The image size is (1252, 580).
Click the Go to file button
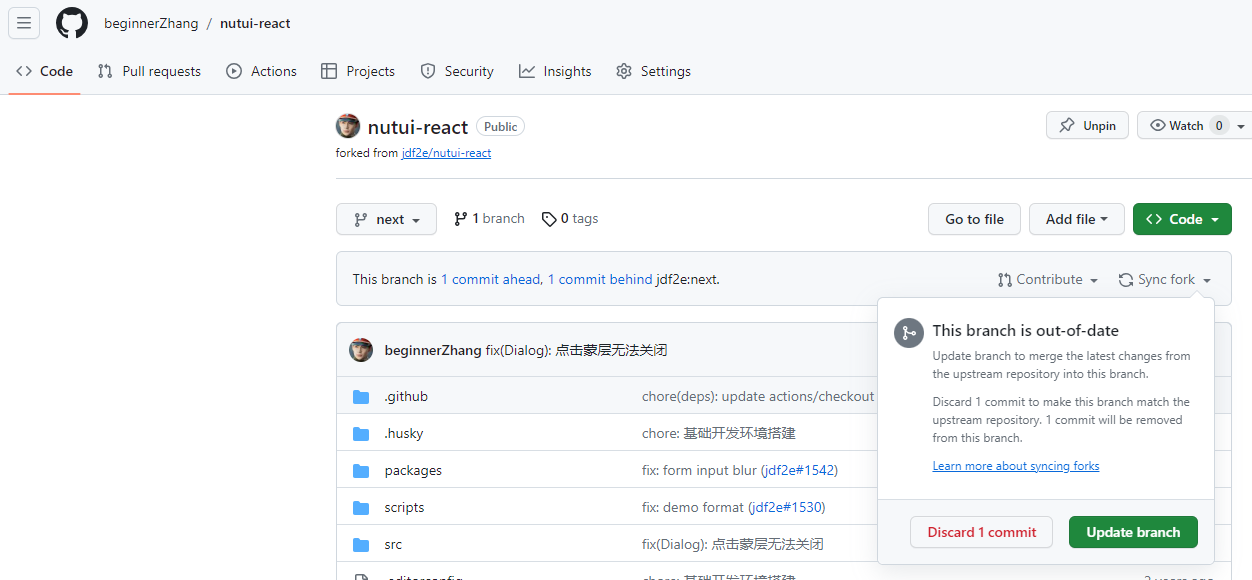coord(974,219)
